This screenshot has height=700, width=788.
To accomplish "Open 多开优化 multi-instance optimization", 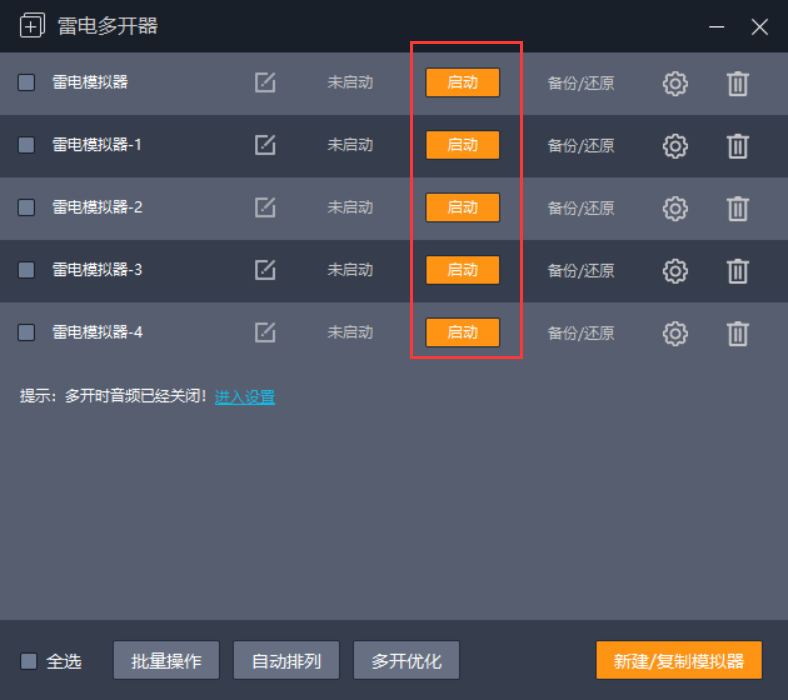I will [x=407, y=660].
